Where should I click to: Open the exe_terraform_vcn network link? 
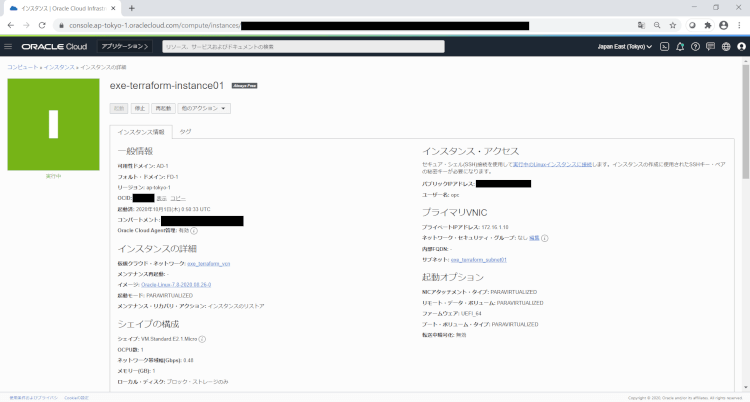(209, 264)
